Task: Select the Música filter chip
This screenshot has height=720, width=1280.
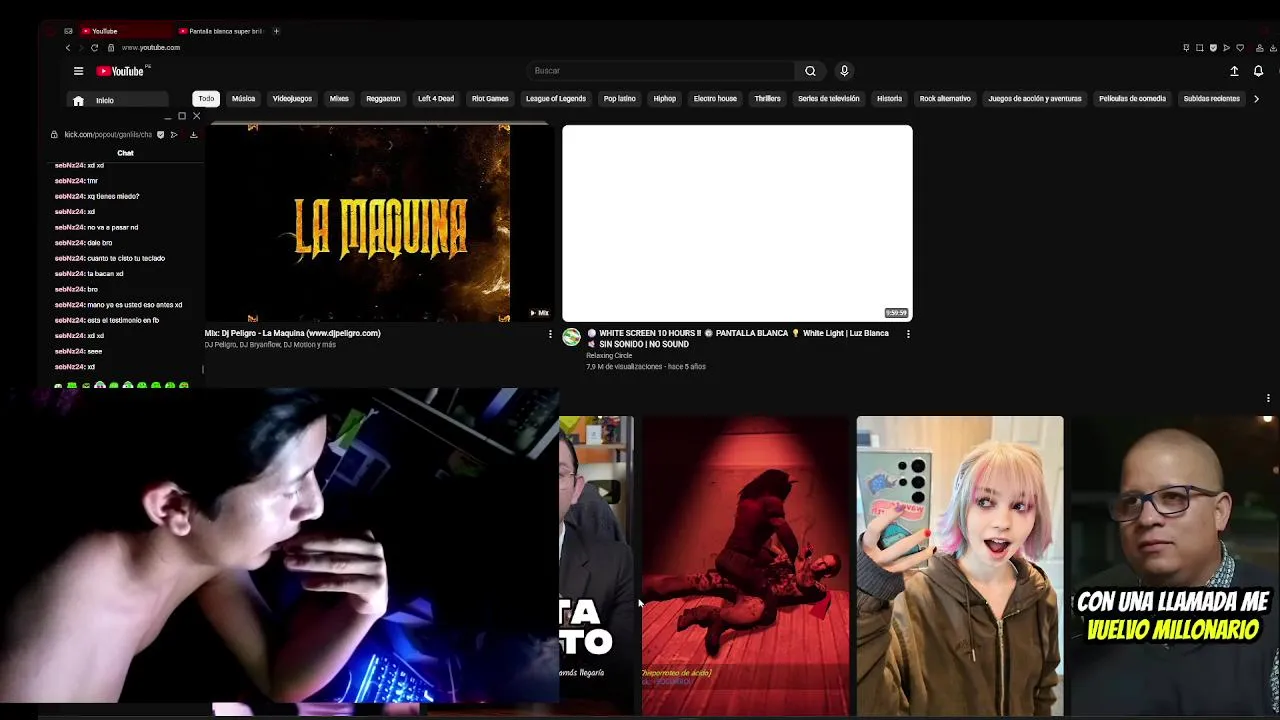Action: (x=243, y=99)
